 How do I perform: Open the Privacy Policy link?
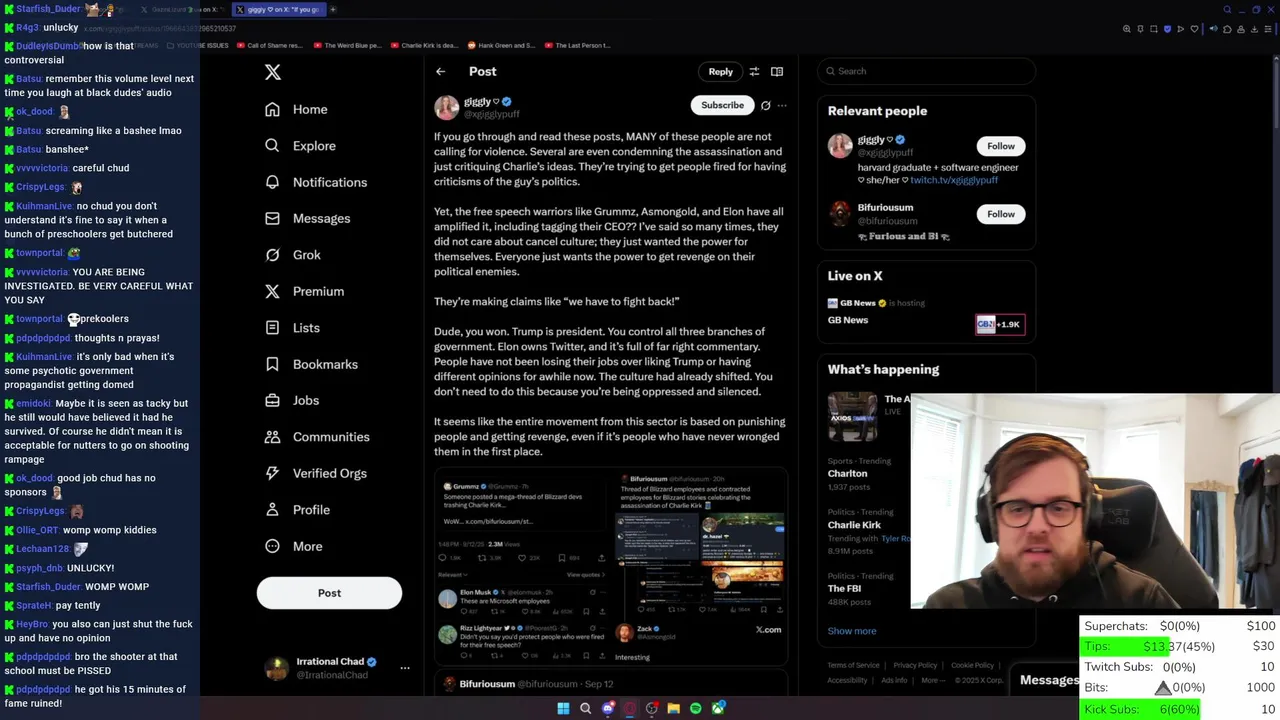tap(915, 665)
